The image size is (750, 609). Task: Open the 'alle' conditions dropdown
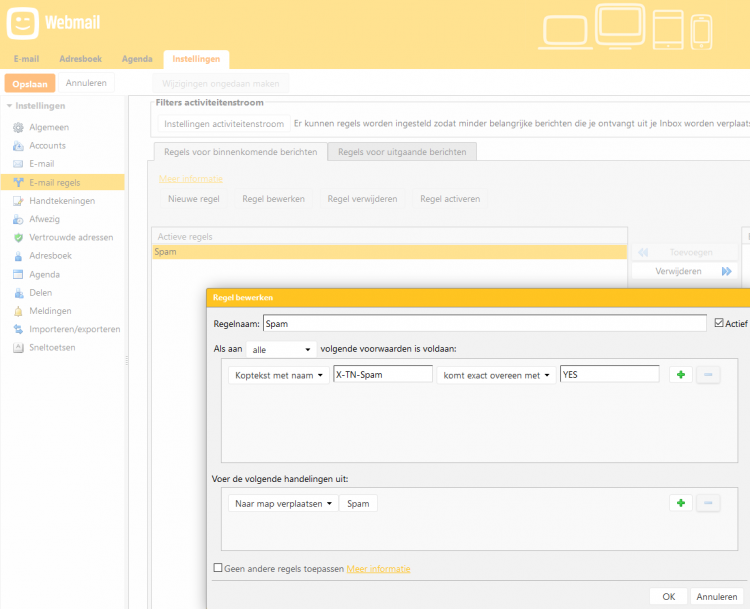tap(280, 349)
